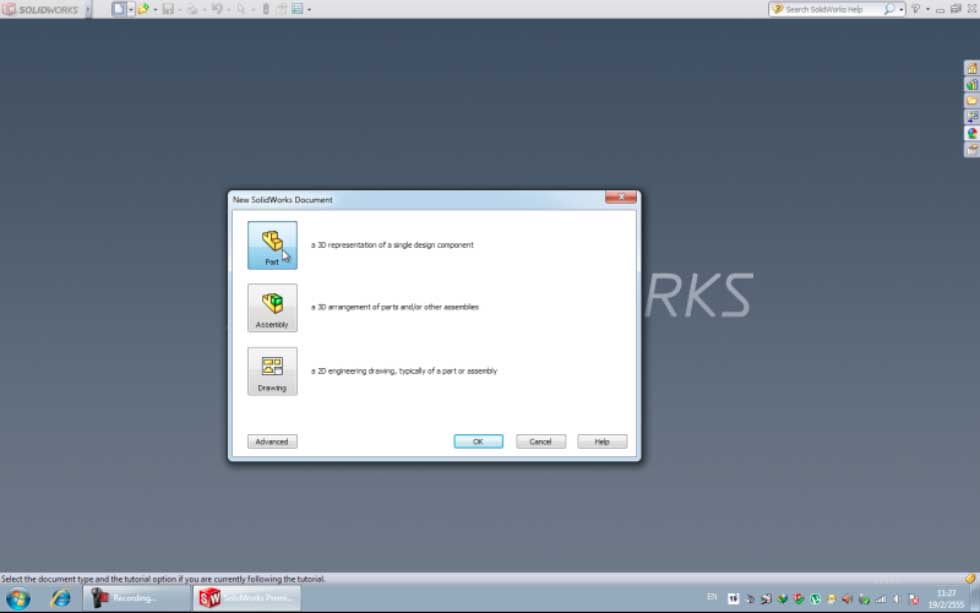Open the Design Library task pane tab
The height and width of the screenshot is (613, 980).
click(972, 84)
